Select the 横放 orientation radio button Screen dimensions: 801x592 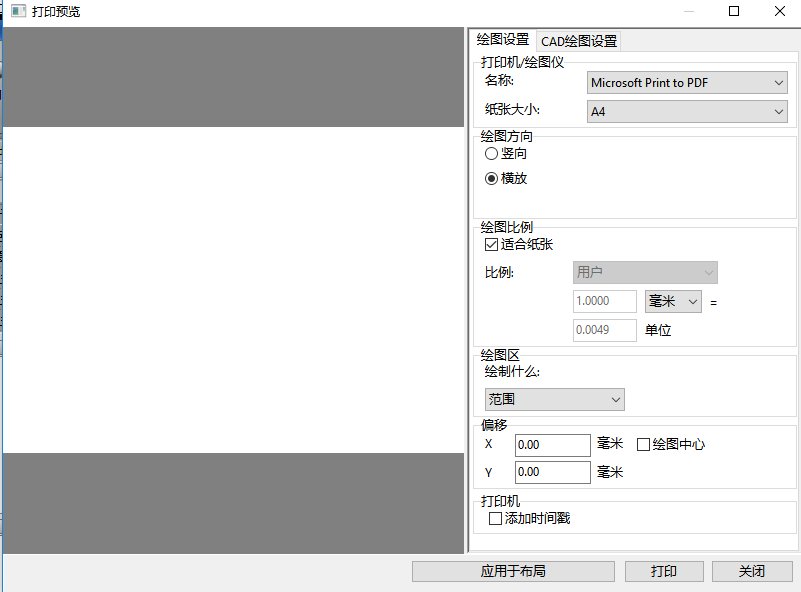coord(491,178)
